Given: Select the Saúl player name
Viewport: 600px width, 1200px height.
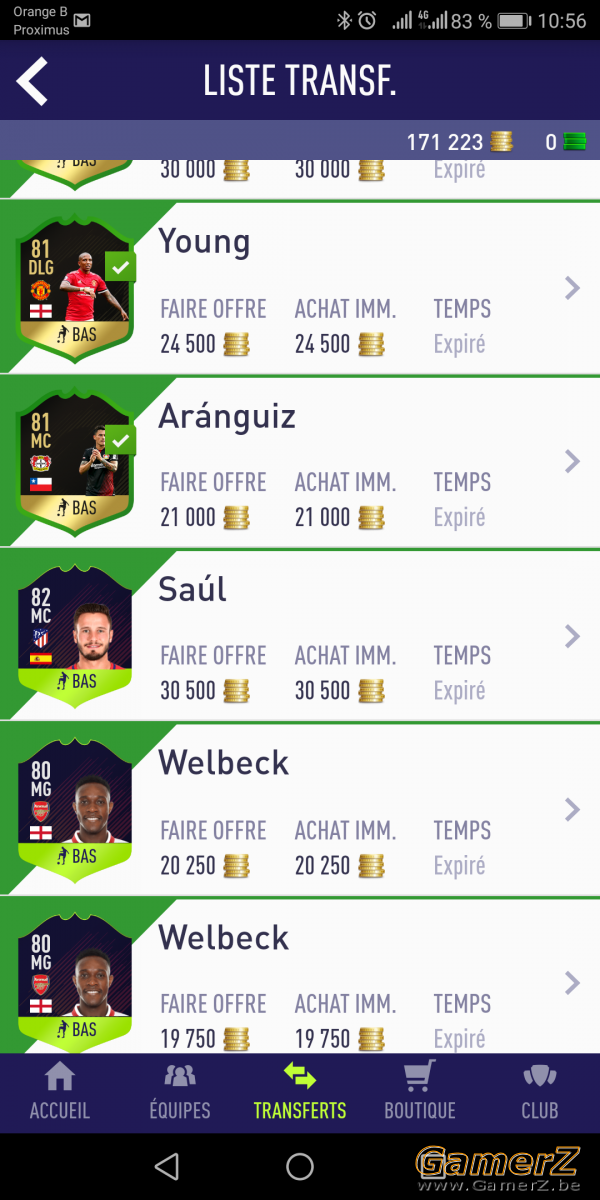Looking at the screenshot, I should (x=193, y=589).
